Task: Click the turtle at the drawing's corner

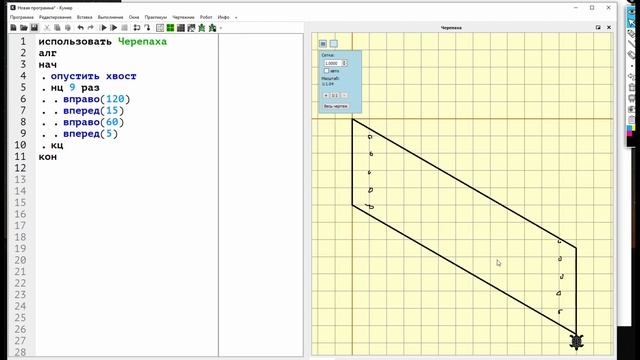Action: pyautogui.click(x=576, y=342)
